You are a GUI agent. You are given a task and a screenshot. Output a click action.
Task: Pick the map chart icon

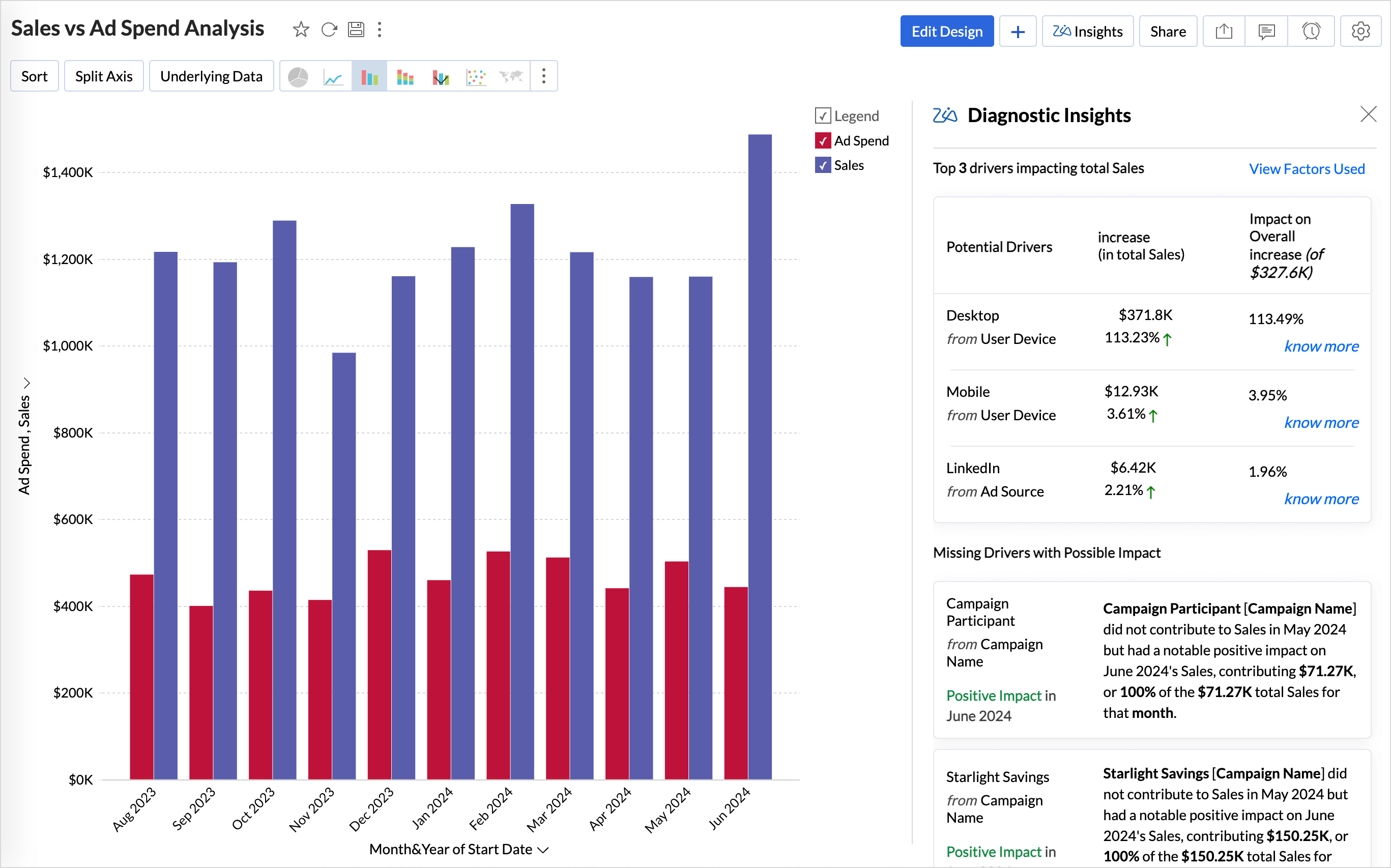511,76
